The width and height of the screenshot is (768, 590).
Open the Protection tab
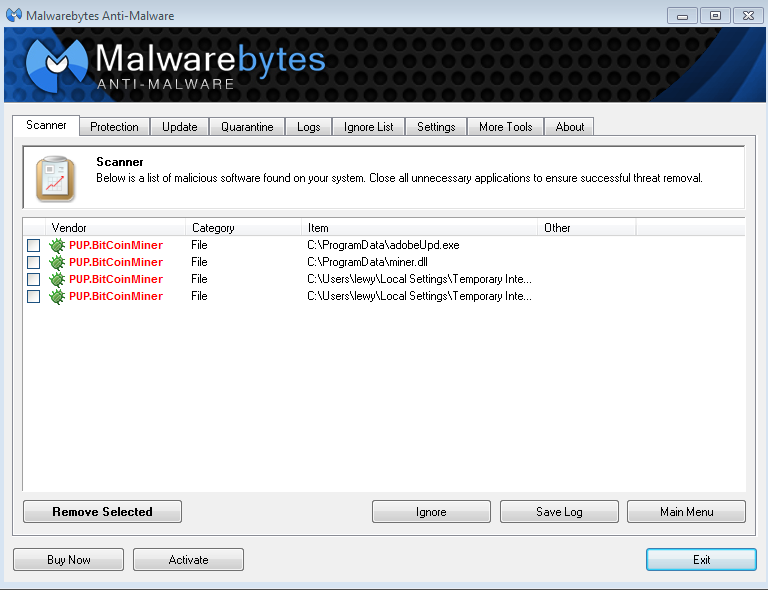point(114,127)
